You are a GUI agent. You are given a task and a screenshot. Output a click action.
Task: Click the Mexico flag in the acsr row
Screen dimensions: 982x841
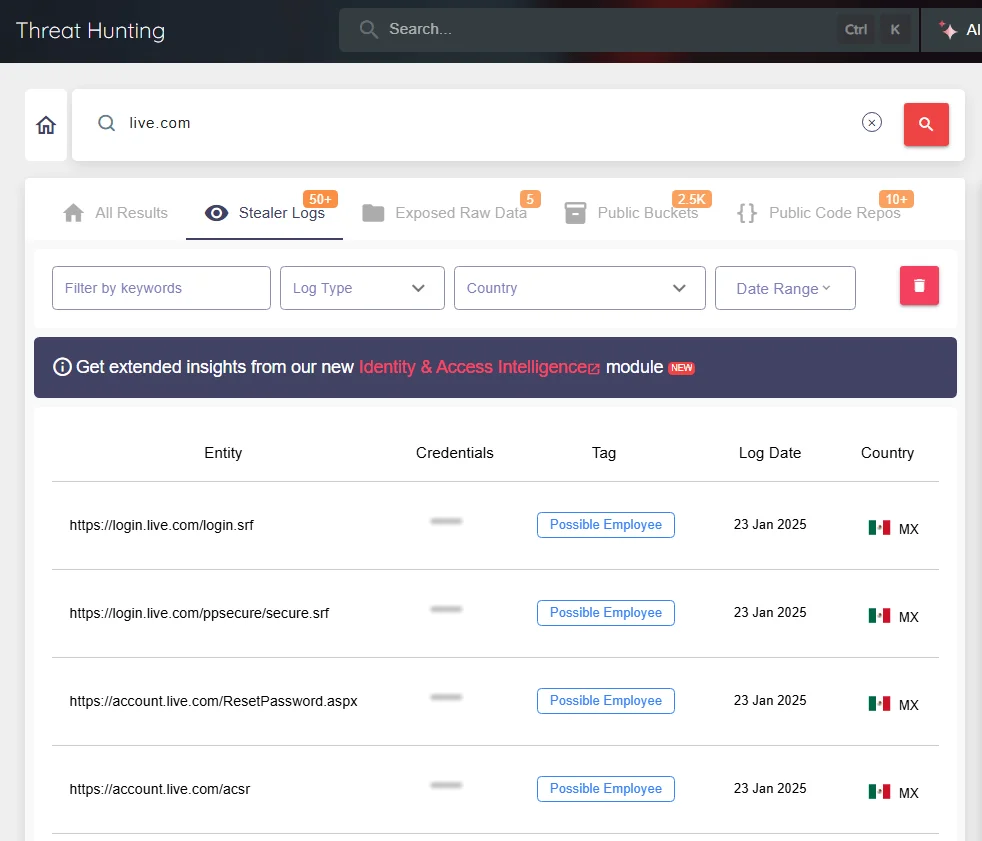879,792
